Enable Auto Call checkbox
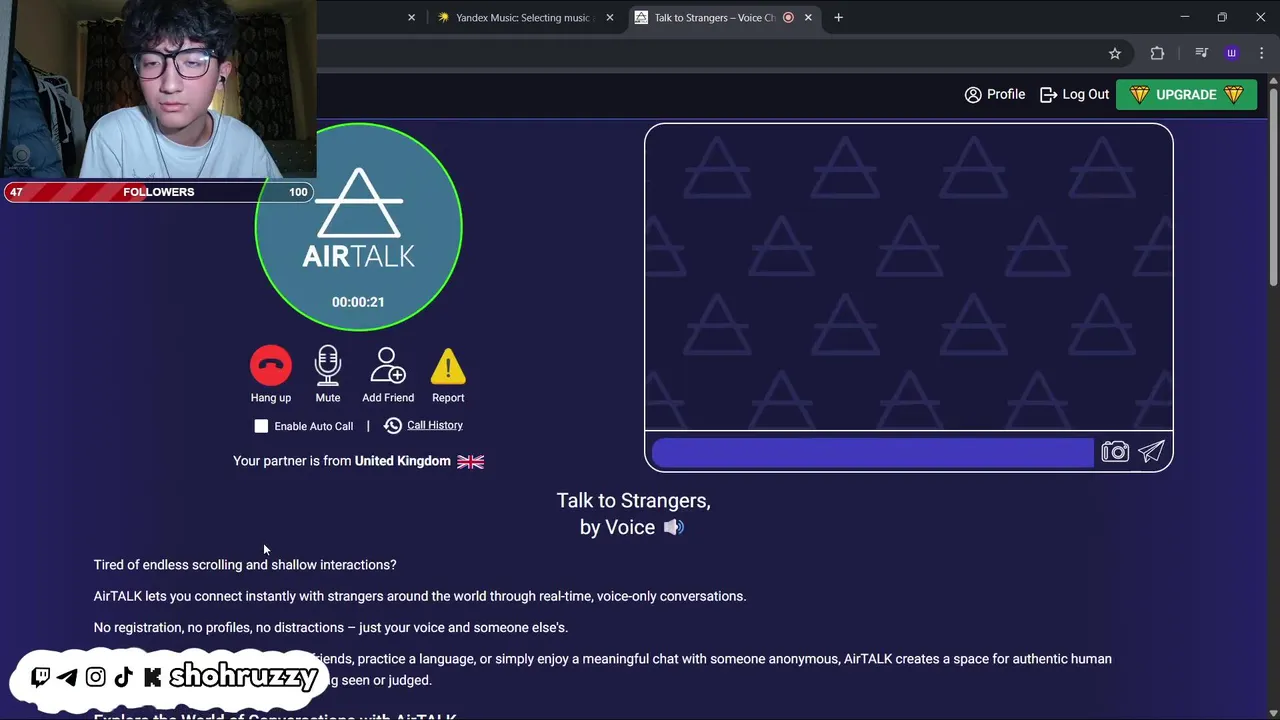Image resolution: width=1280 pixels, height=720 pixels. point(261,426)
